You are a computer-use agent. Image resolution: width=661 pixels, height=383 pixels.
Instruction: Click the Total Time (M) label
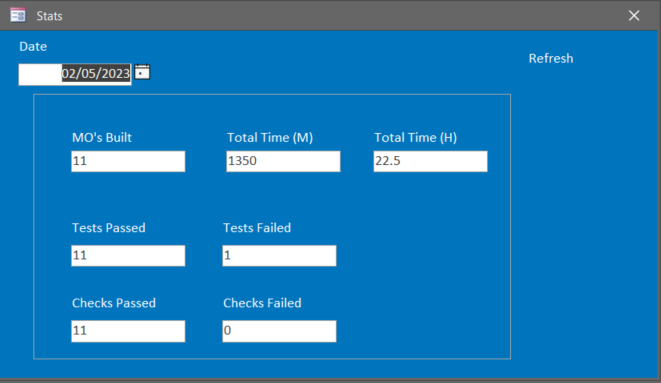pos(270,138)
